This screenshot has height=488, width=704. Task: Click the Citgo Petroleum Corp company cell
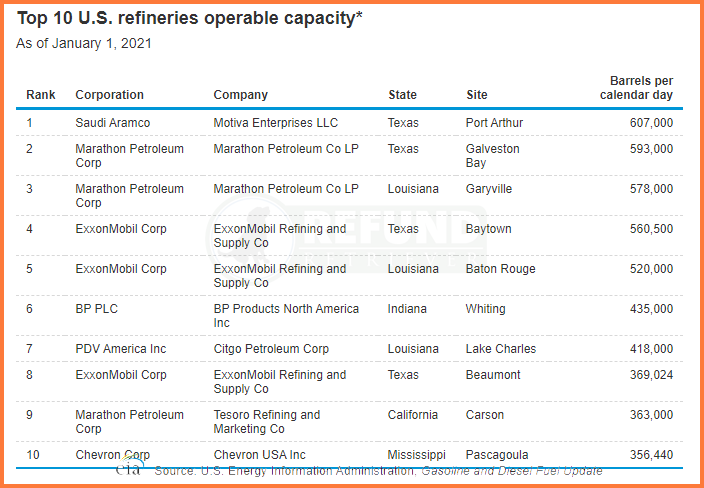point(271,349)
